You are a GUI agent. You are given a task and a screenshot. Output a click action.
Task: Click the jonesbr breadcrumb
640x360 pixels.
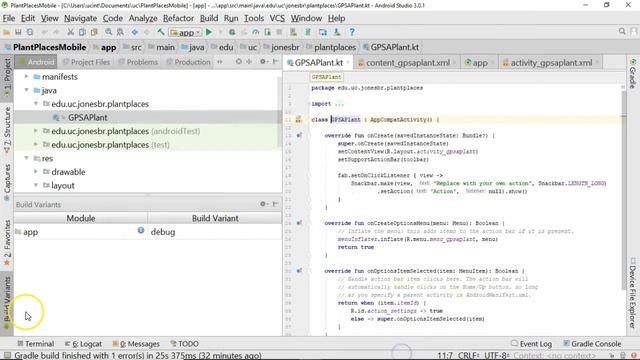281,47
